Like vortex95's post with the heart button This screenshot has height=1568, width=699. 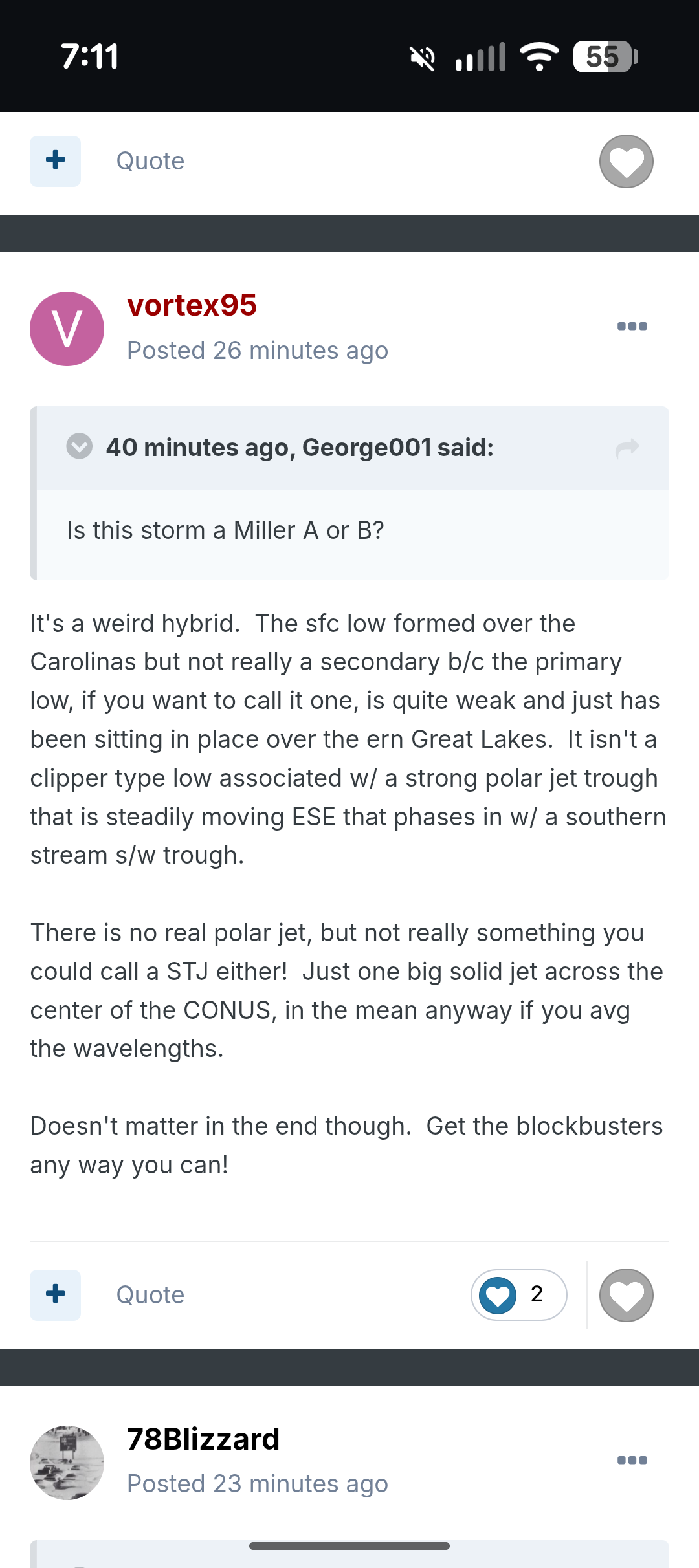tap(626, 1296)
